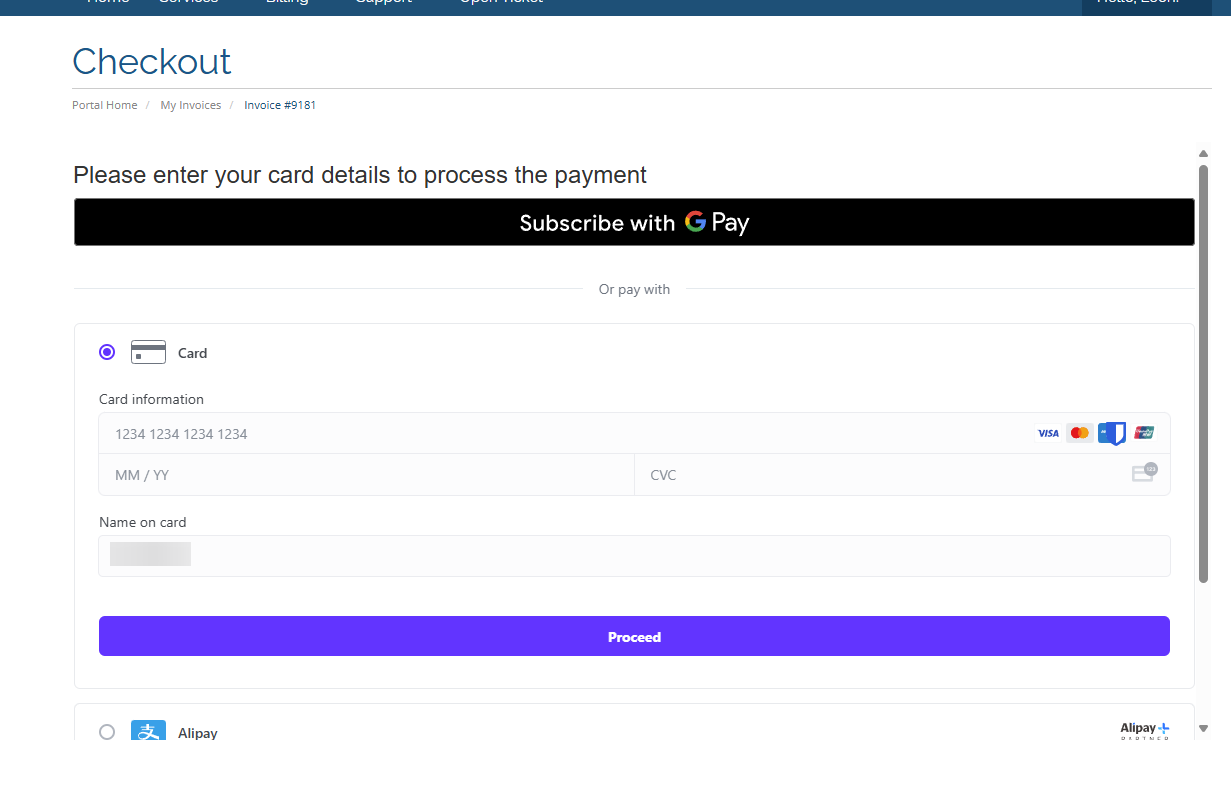Click the credit card icon beside Card label
Viewport: 1231px width, 797px height.
click(148, 352)
